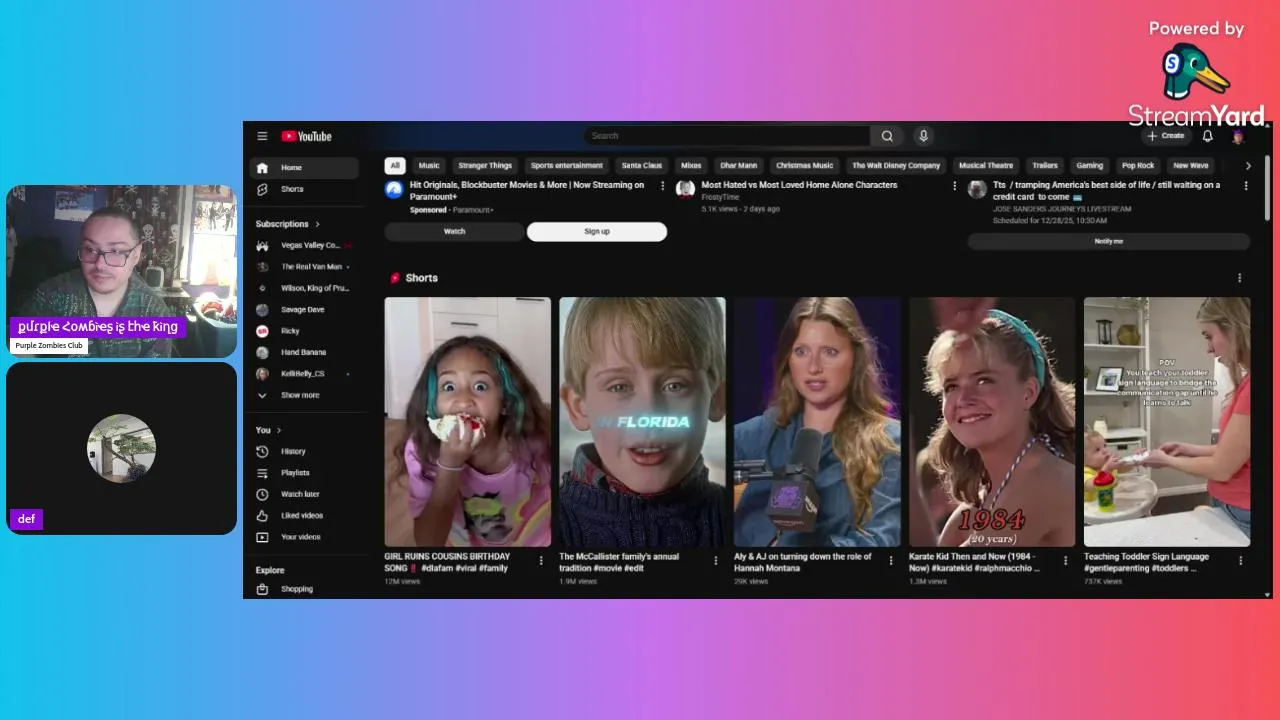The image size is (1280, 720).
Task: Select the Christmas Music filter chip
Action: point(804,166)
